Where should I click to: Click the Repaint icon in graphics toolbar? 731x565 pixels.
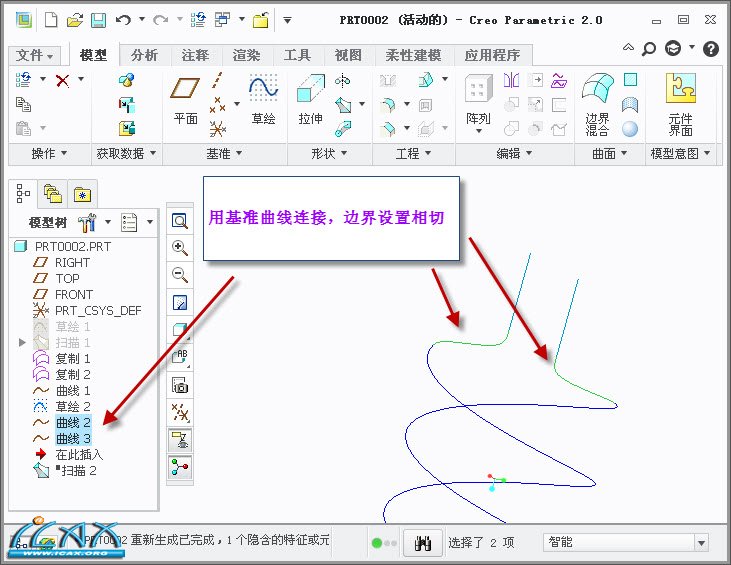pos(180,303)
